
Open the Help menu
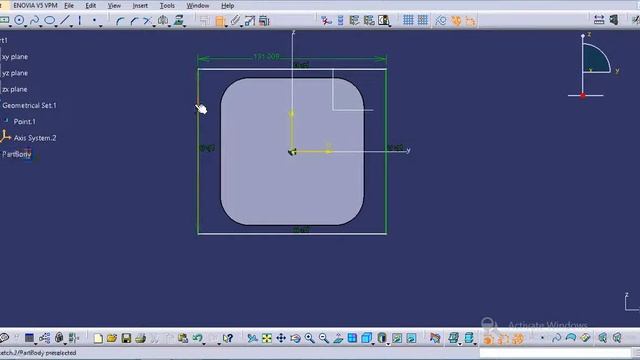click(227, 6)
